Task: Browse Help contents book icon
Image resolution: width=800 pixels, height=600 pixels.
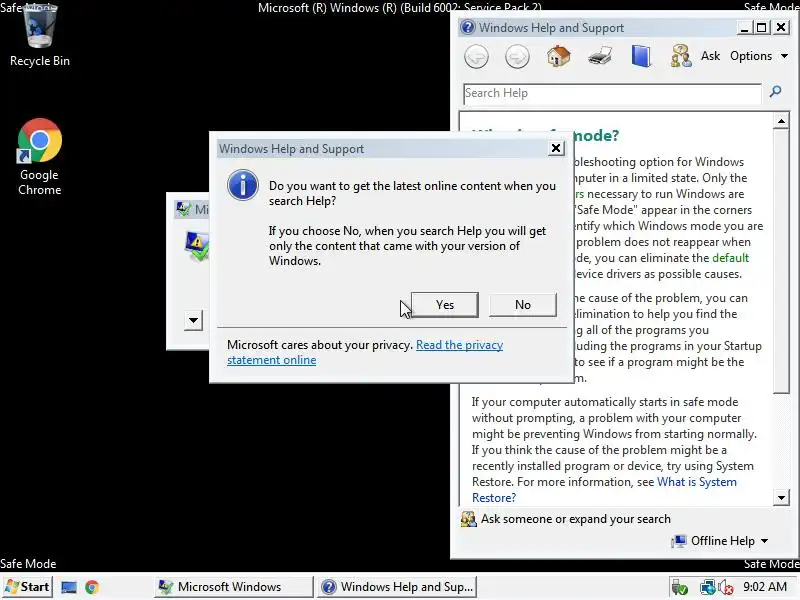Action: 641,56
